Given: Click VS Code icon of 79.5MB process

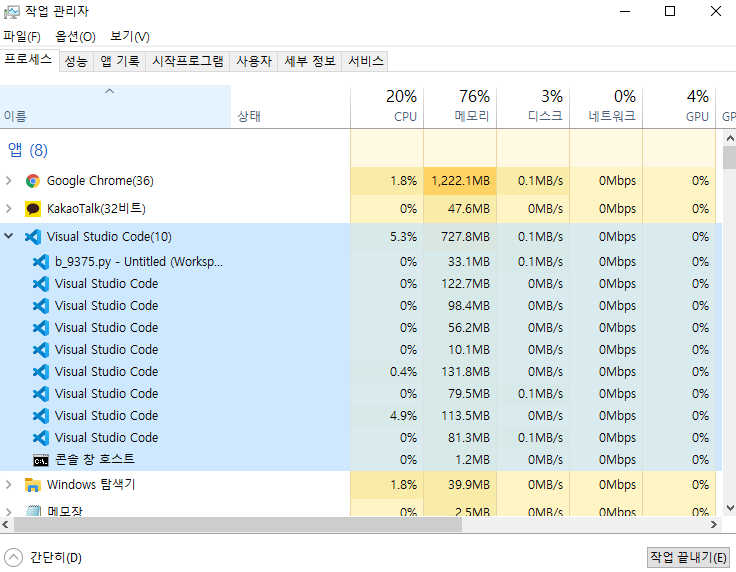Looking at the screenshot, I should (x=41, y=394).
